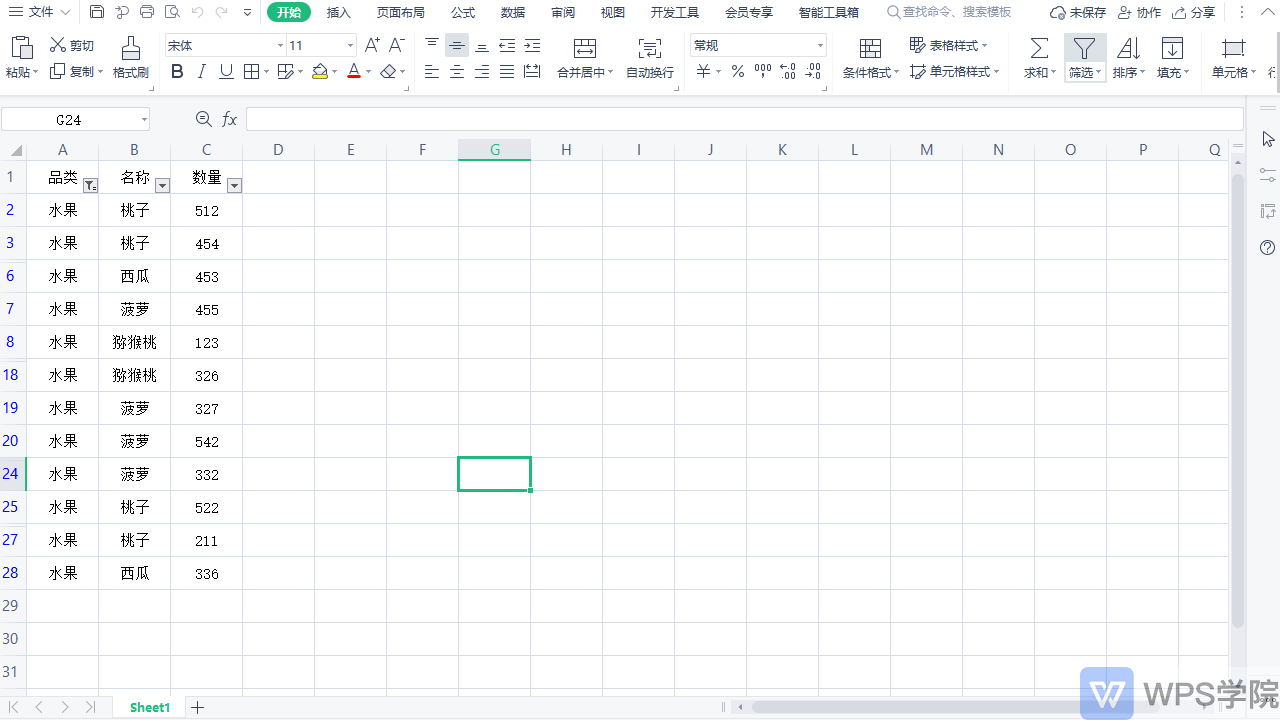Click the Conditional Formatting (条件格式) icon

coord(870,48)
